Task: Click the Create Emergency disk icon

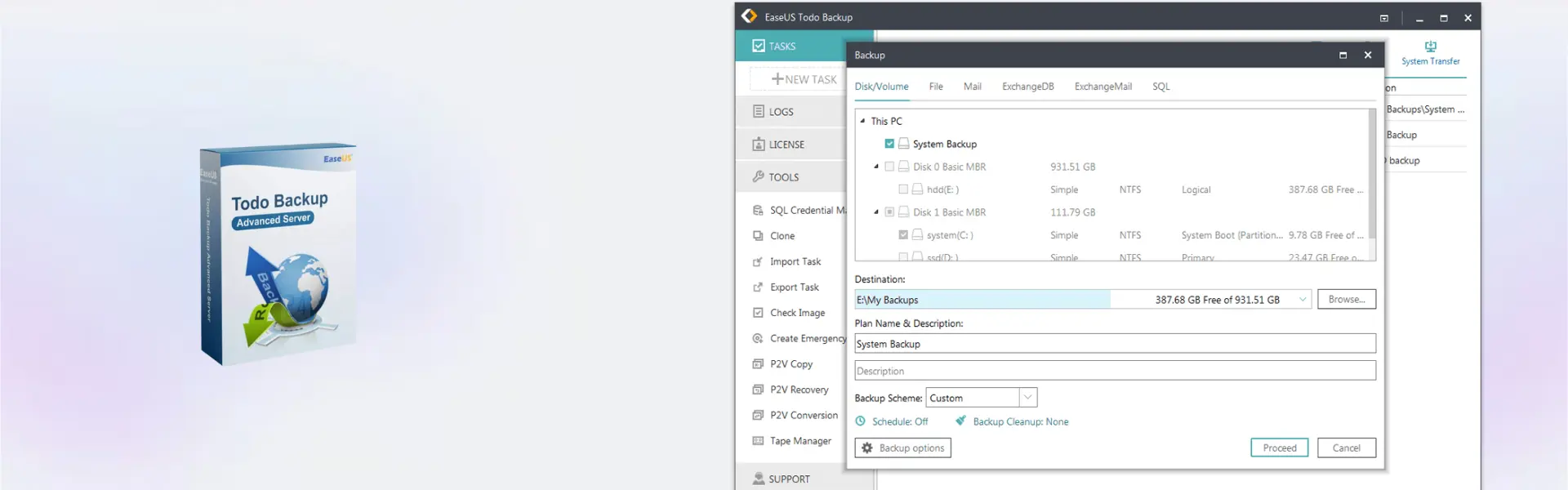Action: pyautogui.click(x=758, y=338)
